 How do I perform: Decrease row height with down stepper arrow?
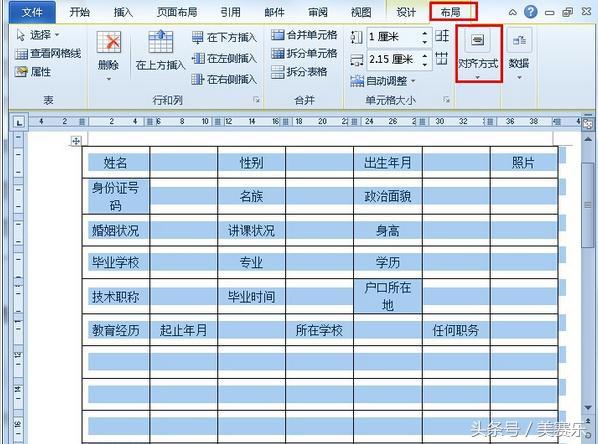(425, 42)
